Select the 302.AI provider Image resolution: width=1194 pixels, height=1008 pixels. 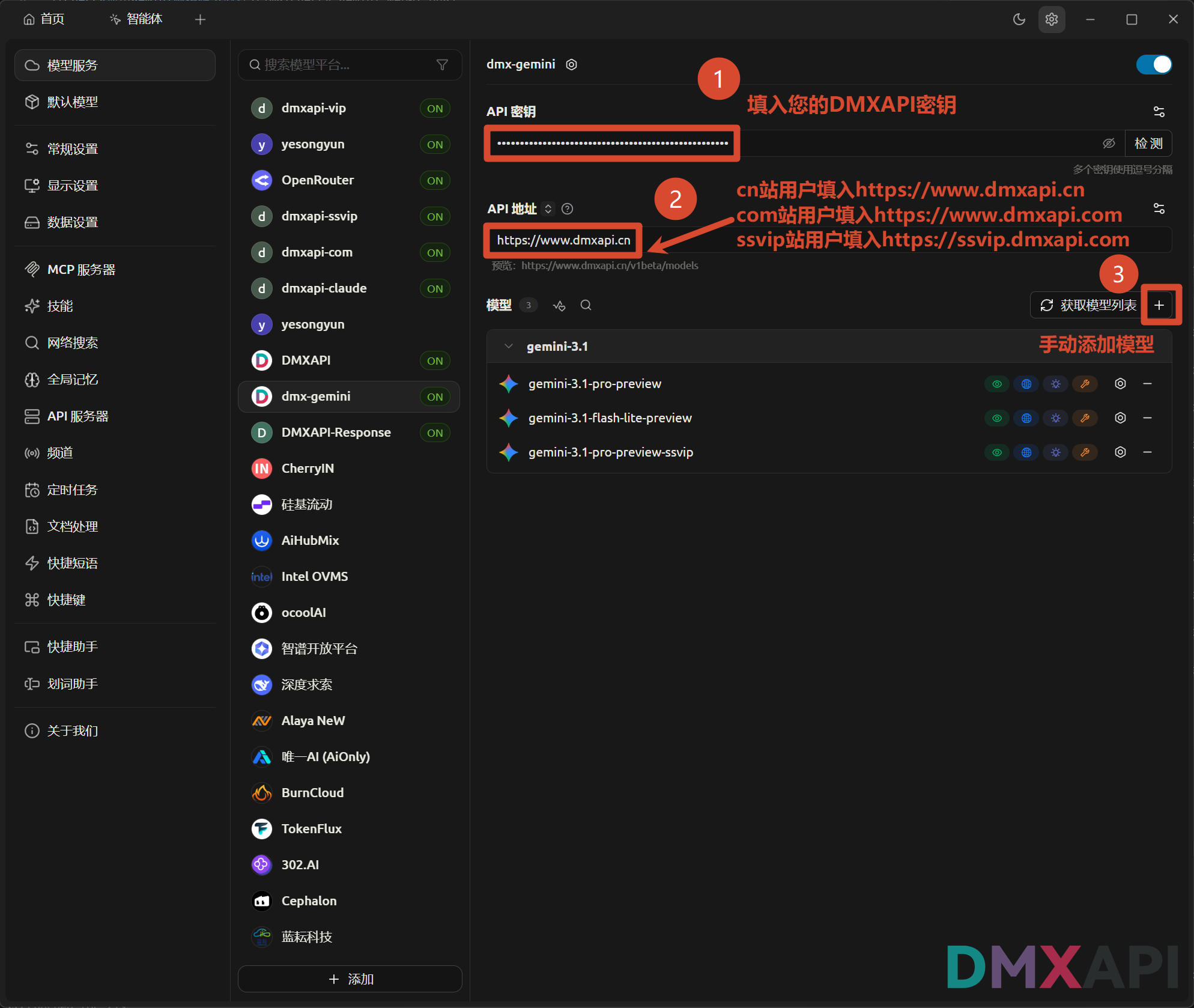pyautogui.click(x=349, y=865)
